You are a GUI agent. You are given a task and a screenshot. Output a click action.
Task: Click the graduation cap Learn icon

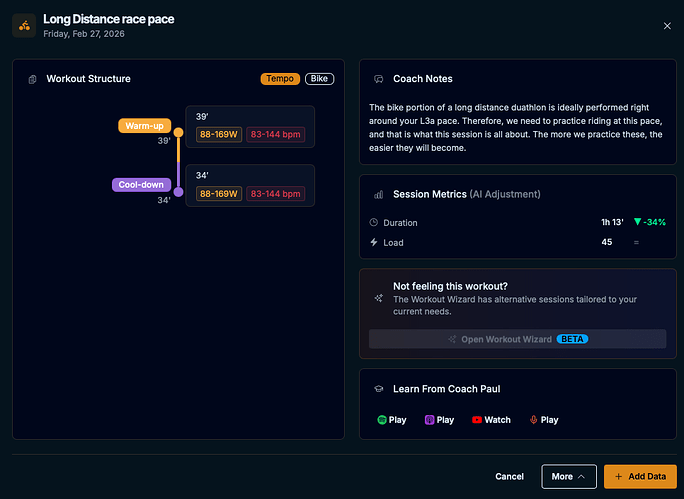coord(378,389)
